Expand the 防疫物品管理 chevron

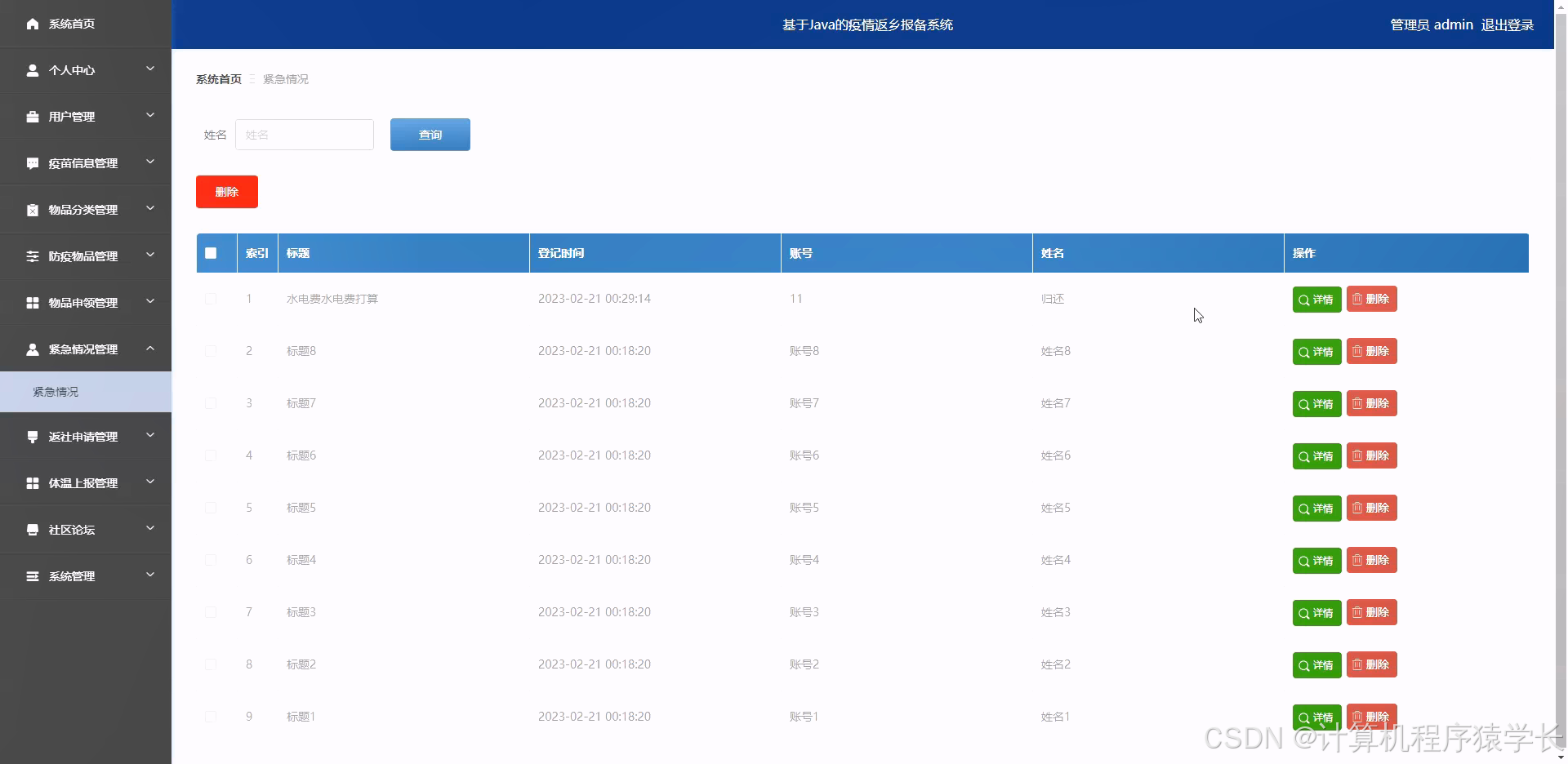(150, 255)
